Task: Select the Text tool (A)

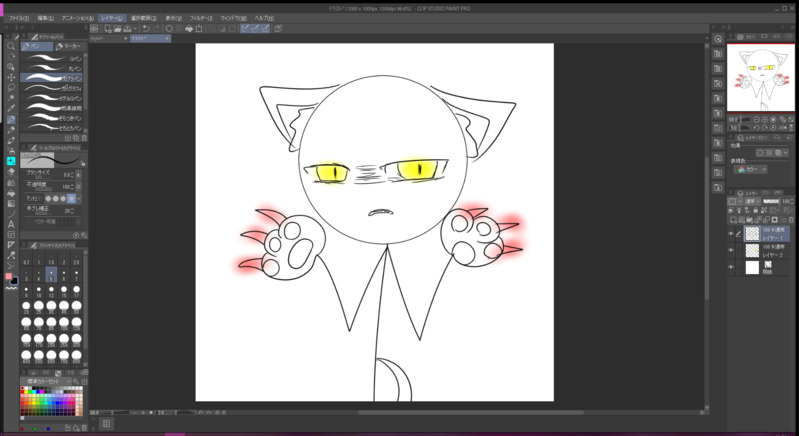Action: point(11,224)
